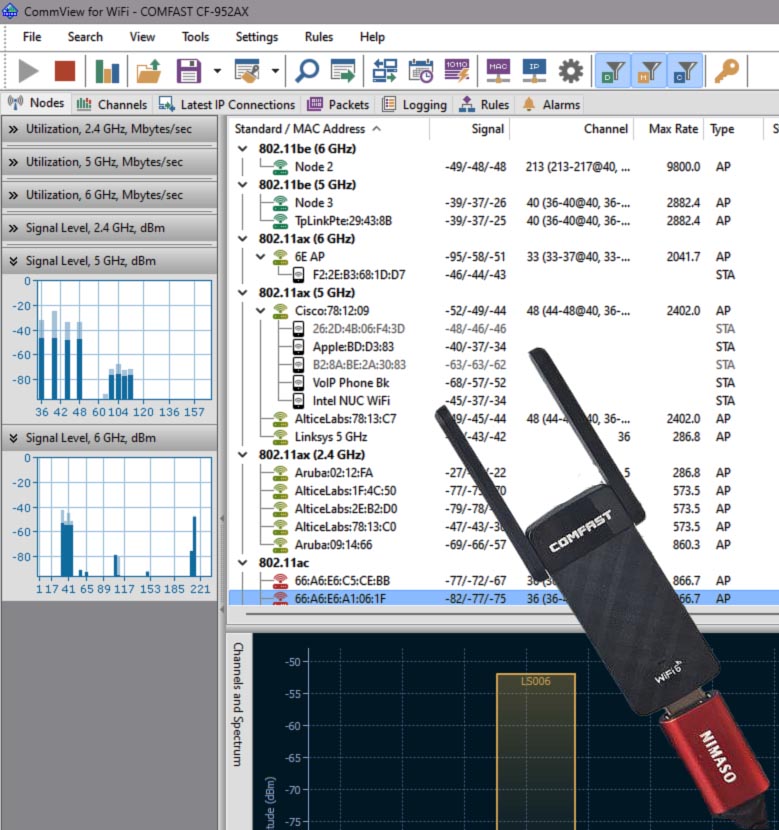Image resolution: width=779 pixels, height=830 pixels.
Task: Sort by the Type column header
Action: 733,129
